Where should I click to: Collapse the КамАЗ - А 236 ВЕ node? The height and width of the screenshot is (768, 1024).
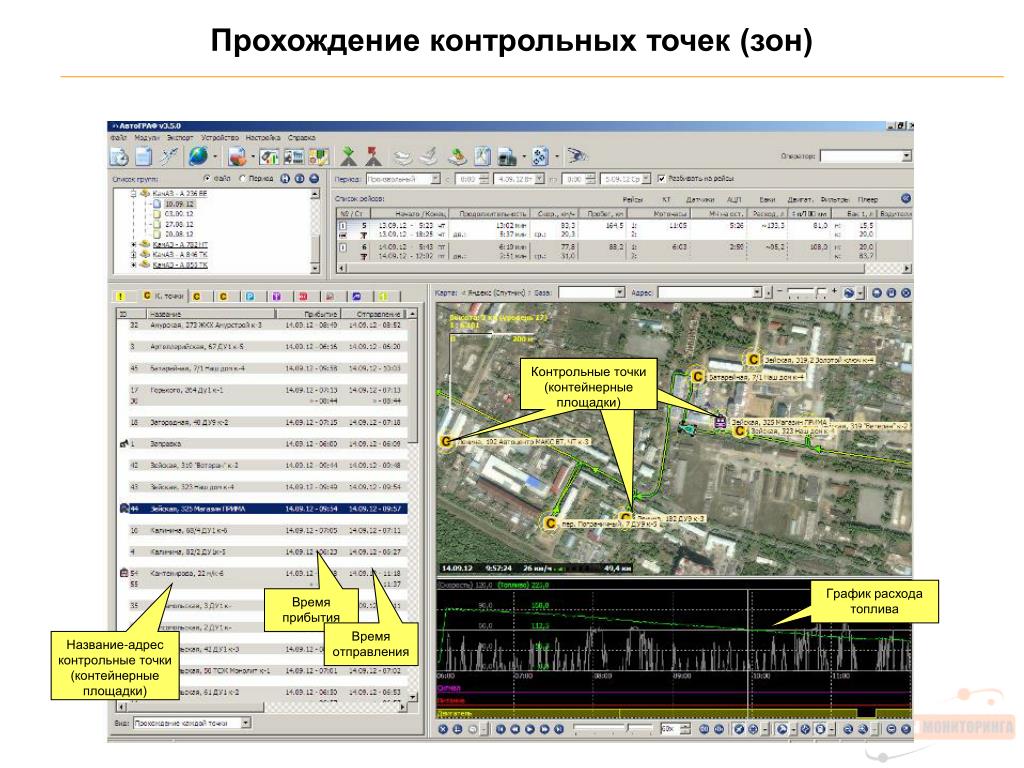pos(134,193)
